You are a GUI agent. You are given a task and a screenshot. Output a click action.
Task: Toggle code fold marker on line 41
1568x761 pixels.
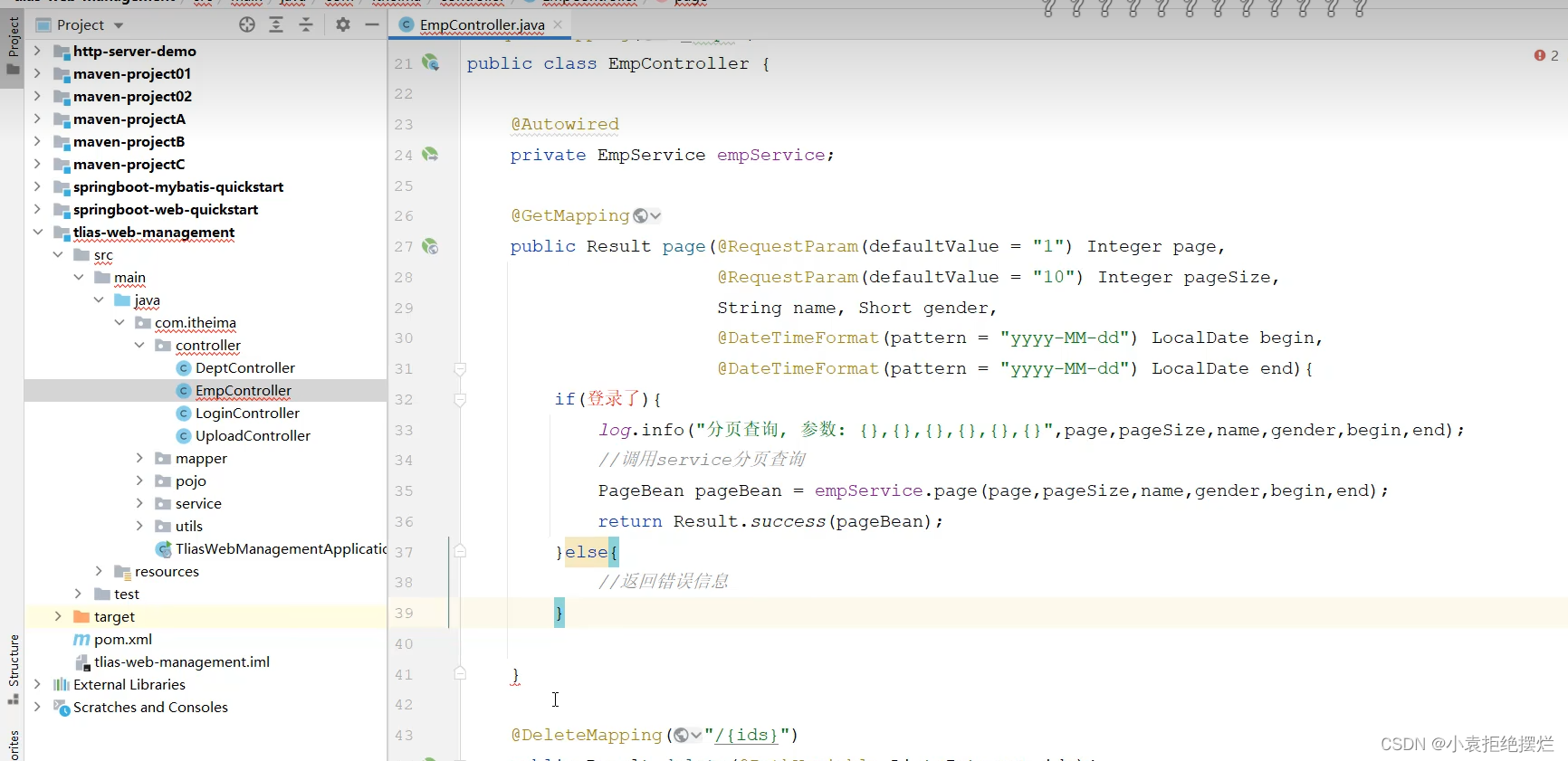[x=460, y=673]
